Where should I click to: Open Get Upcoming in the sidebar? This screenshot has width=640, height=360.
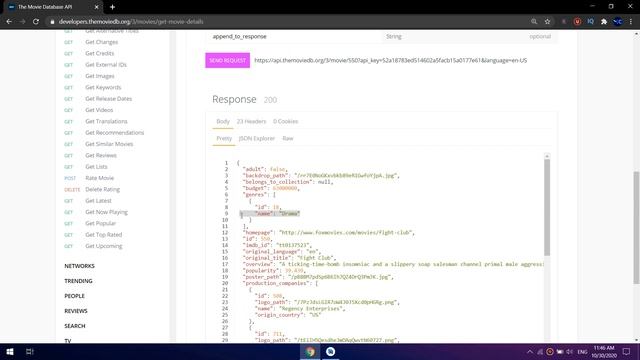104,246
